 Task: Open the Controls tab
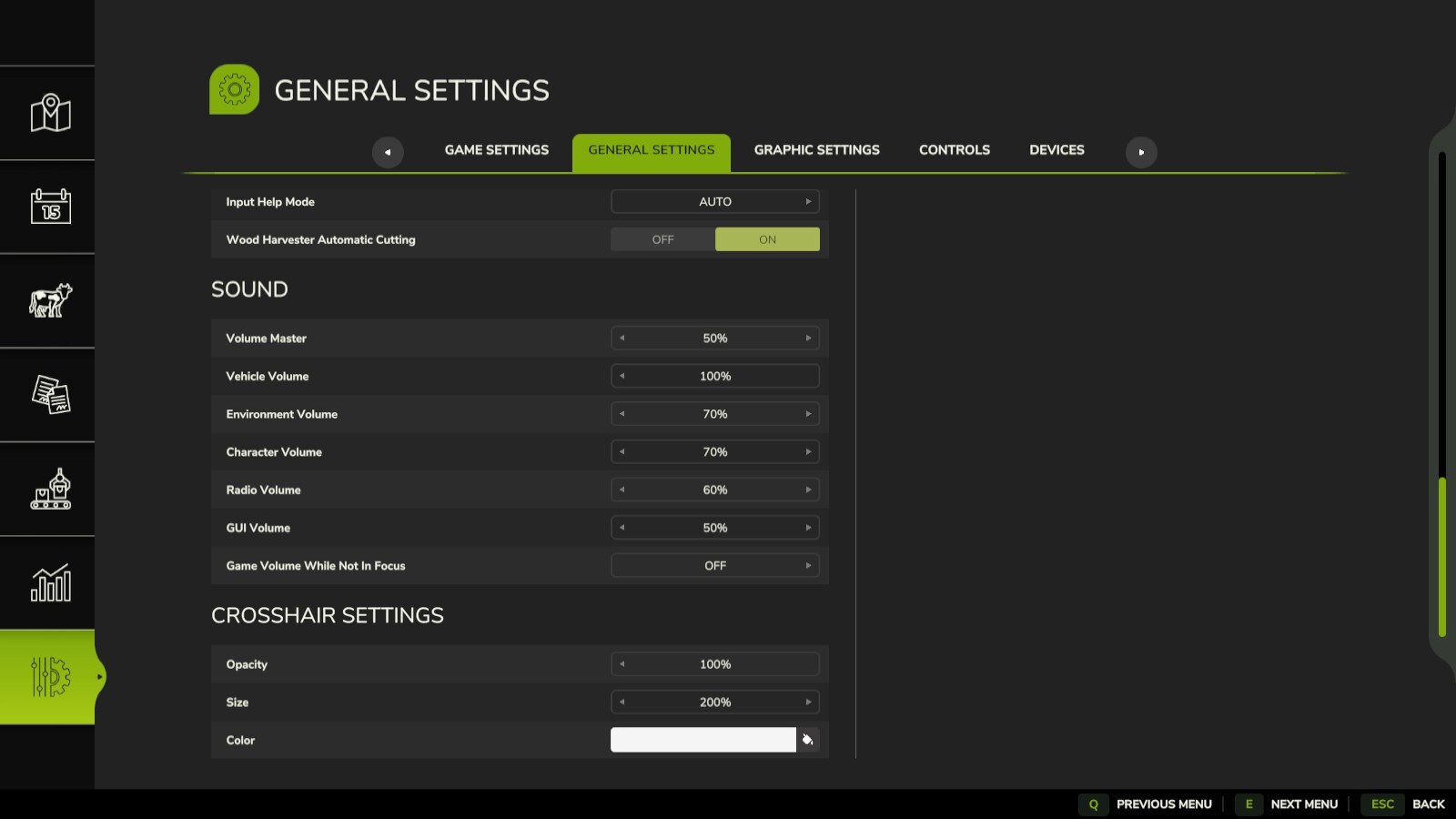click(954, 150)
